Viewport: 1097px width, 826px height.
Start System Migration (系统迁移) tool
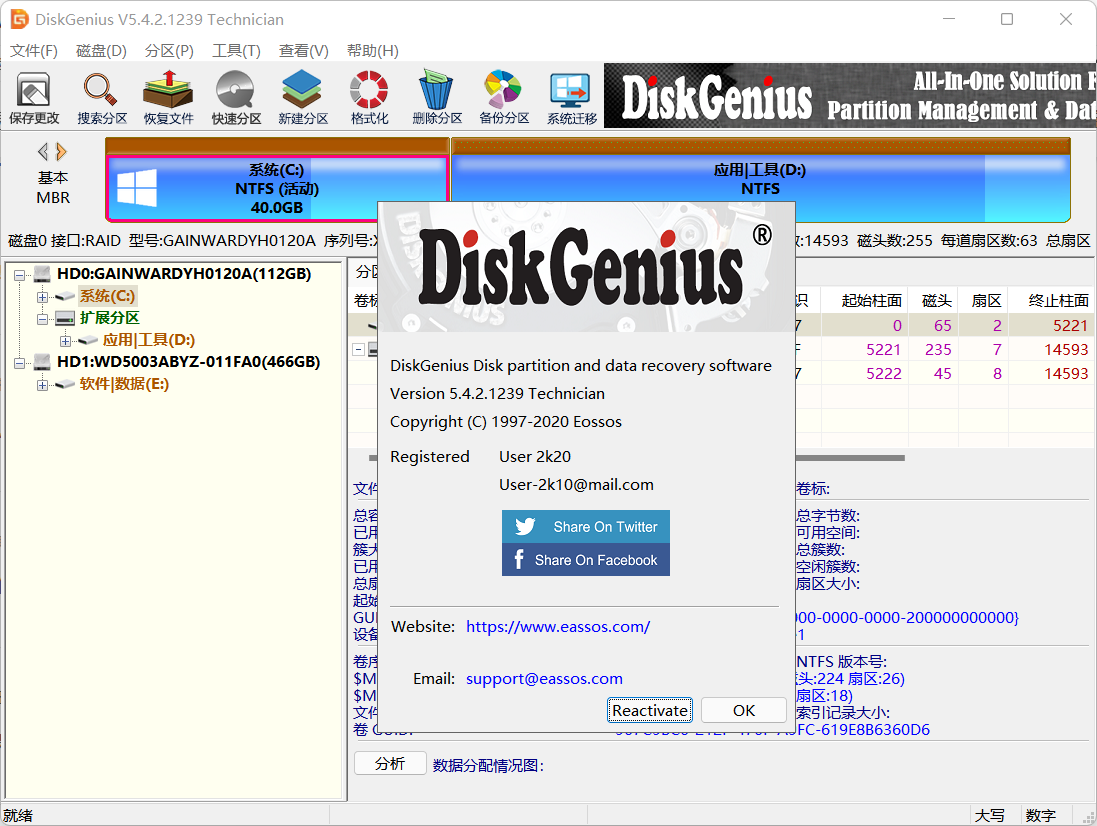[x=572, y=98]
